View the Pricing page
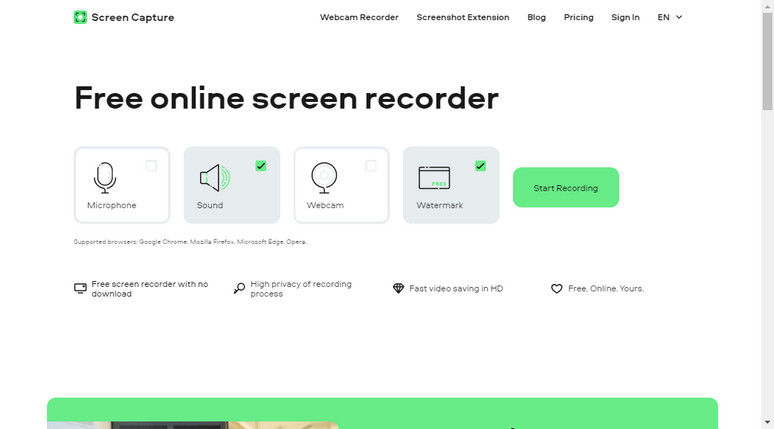This screenshot has width=774, height=429. click(x=579, y=17)
